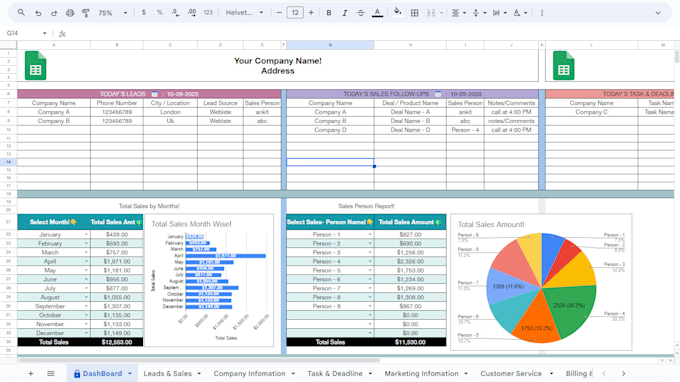Select row 14 header
680x382 pixels.
pos(8,162)
